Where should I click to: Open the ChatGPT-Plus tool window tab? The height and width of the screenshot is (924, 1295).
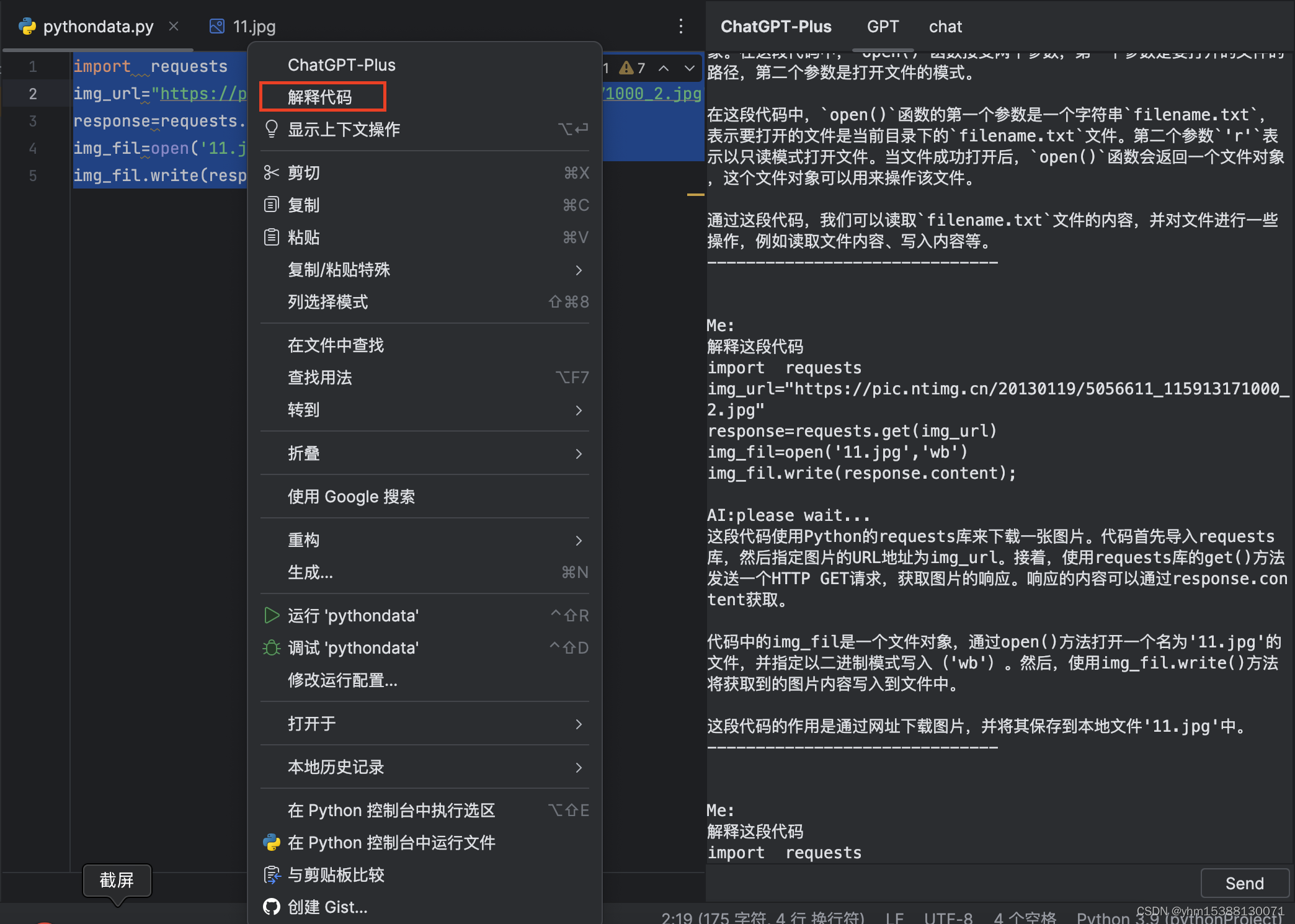776,26
